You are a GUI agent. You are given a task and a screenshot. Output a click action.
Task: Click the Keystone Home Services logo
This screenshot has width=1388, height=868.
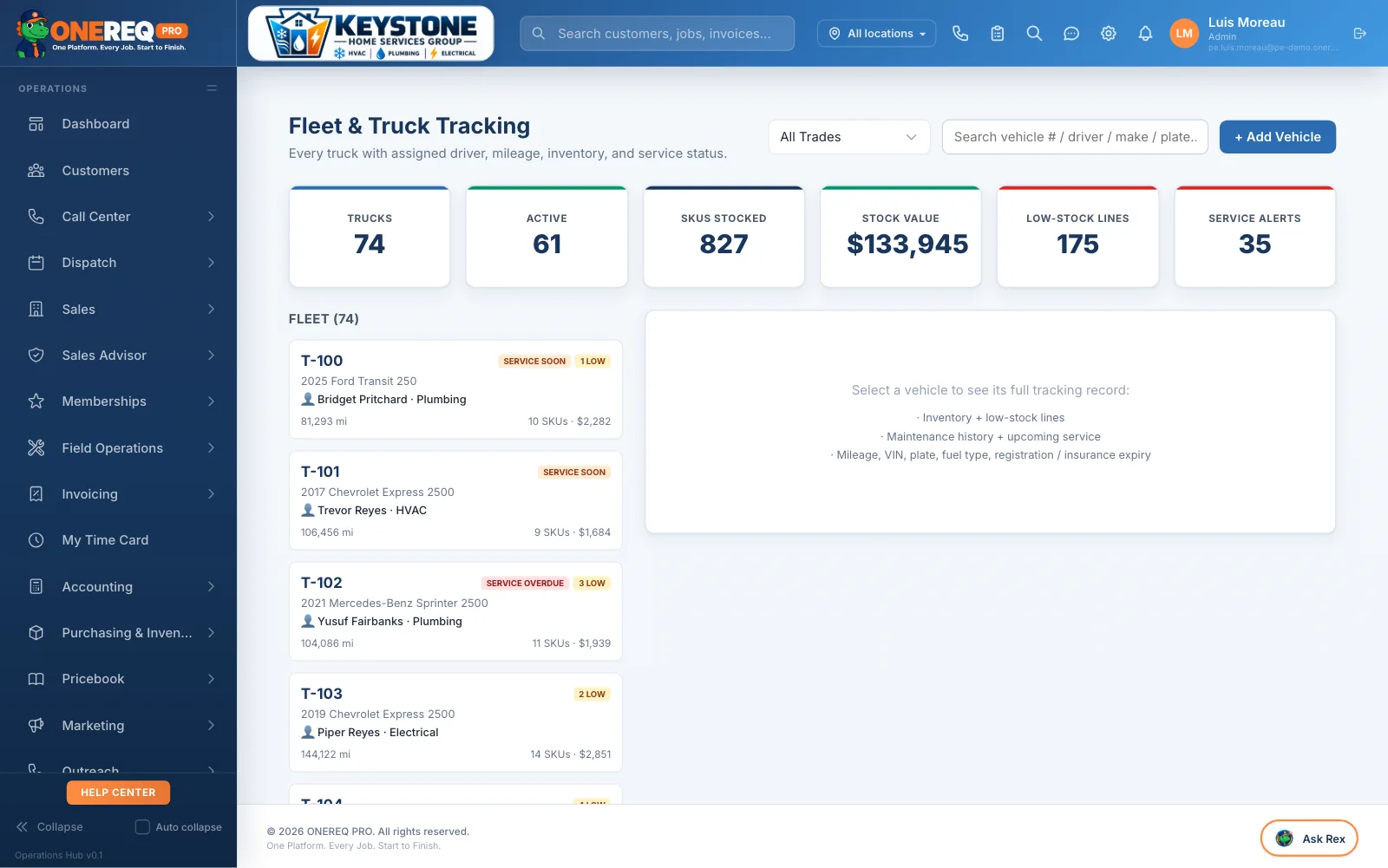click(371, 34)
